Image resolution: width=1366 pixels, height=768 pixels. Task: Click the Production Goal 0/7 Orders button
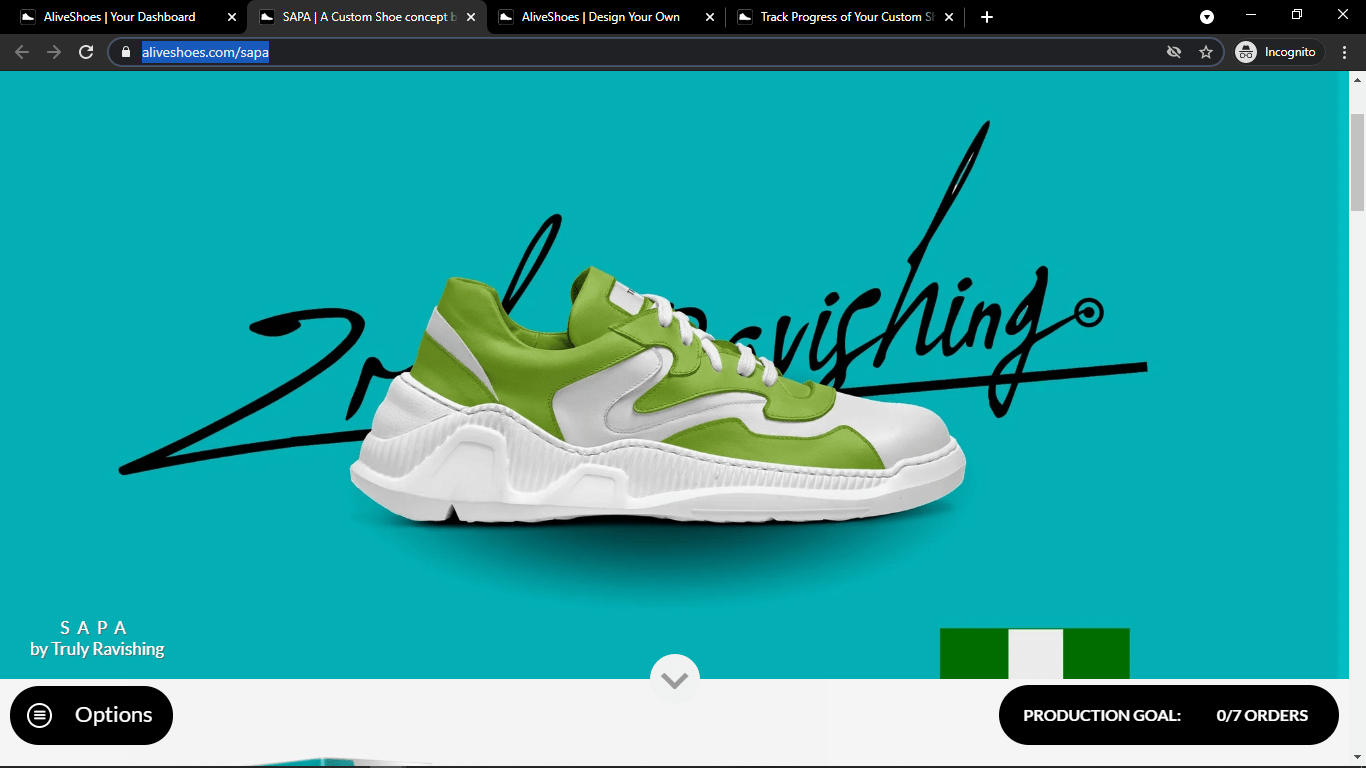[1168, 715]
